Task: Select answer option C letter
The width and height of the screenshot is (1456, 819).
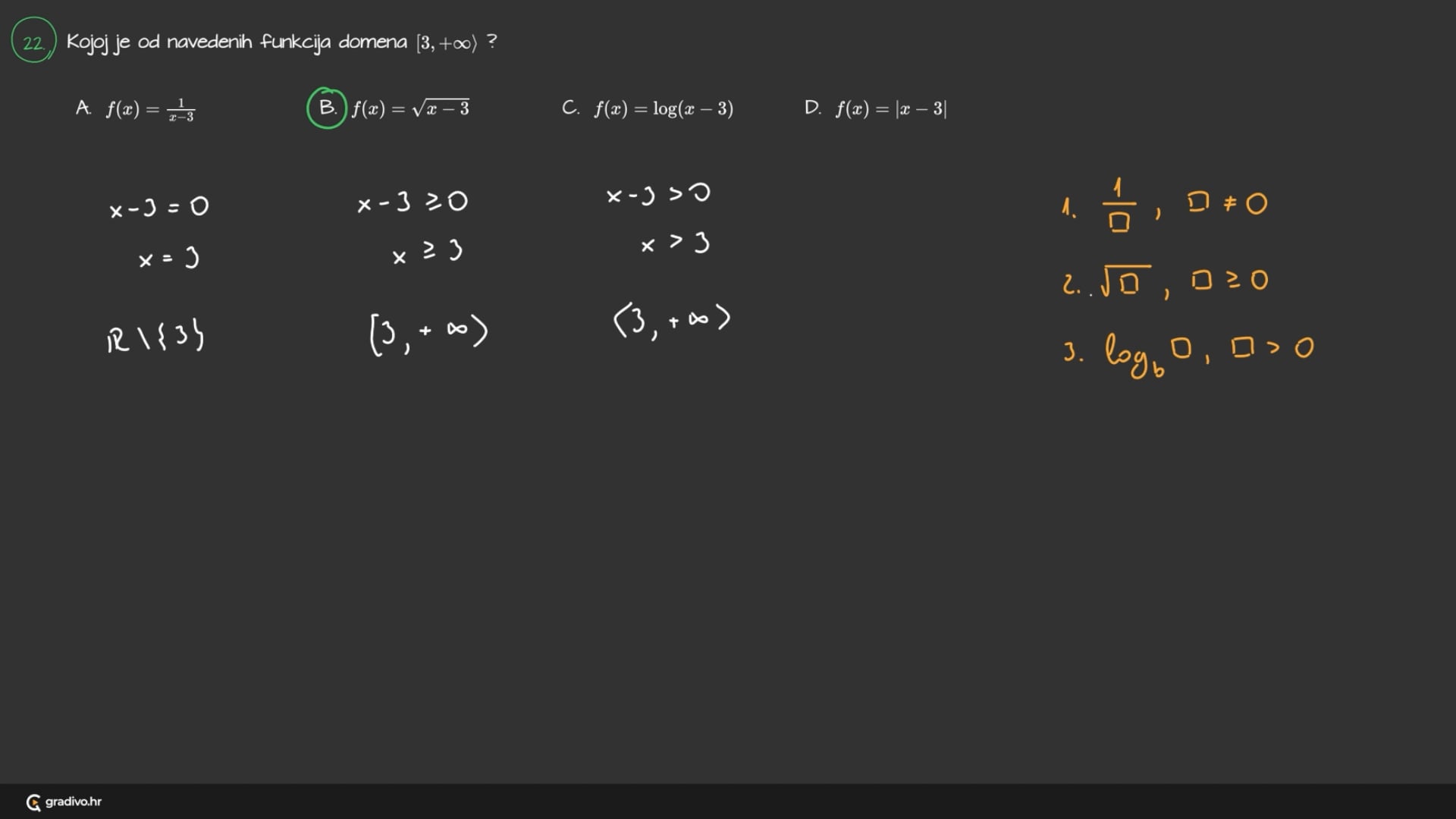Action: pos(570,108)
